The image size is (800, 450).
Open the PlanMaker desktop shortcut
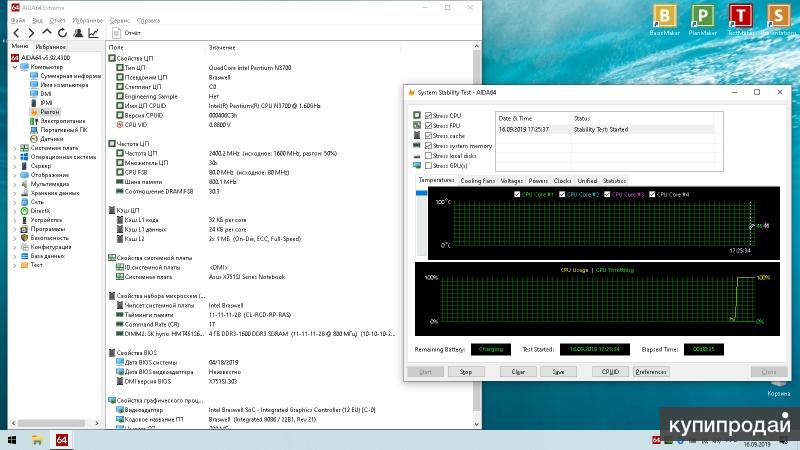pos(703,20)
